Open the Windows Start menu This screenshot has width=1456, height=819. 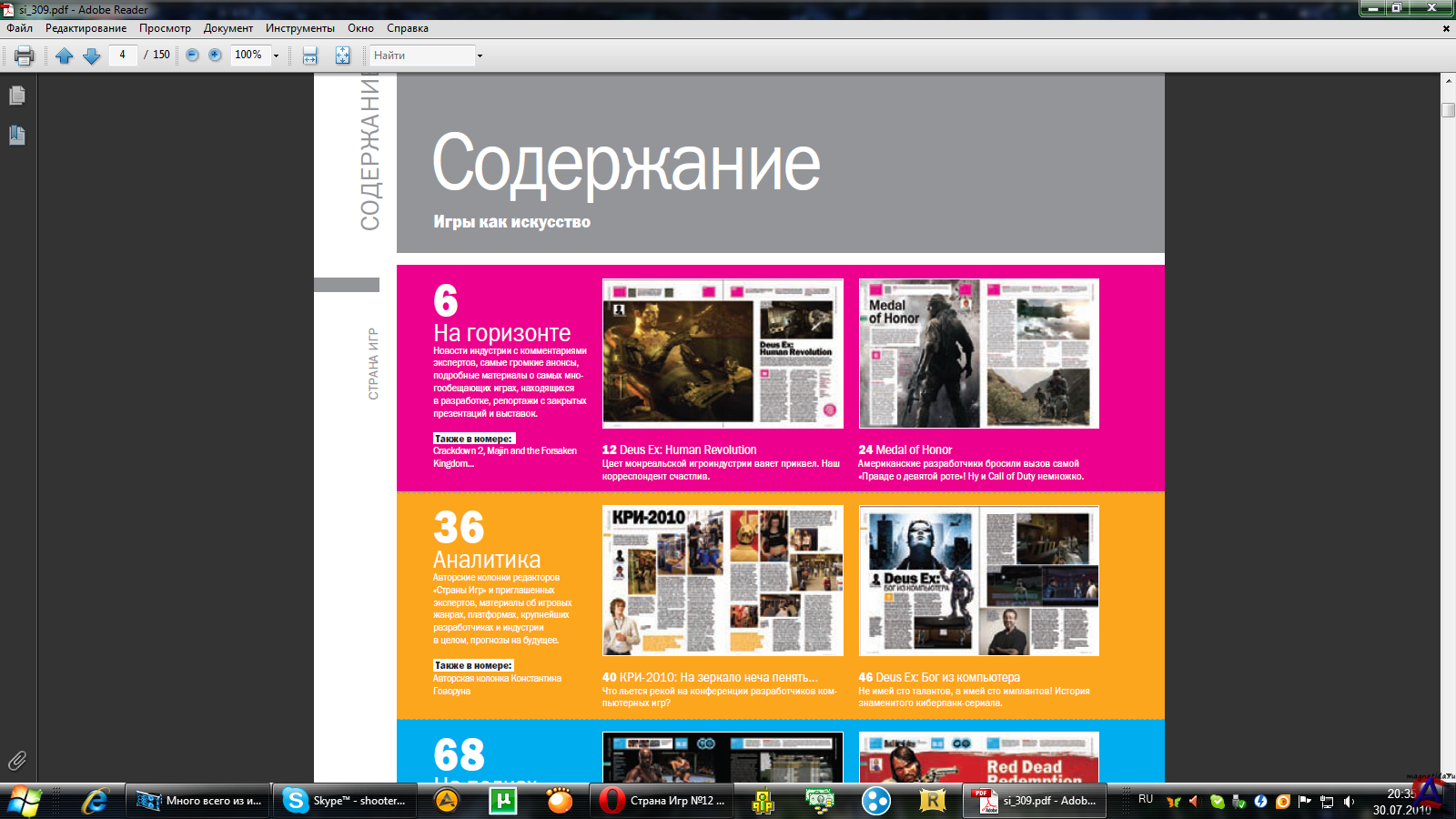[x=25, y=801]
